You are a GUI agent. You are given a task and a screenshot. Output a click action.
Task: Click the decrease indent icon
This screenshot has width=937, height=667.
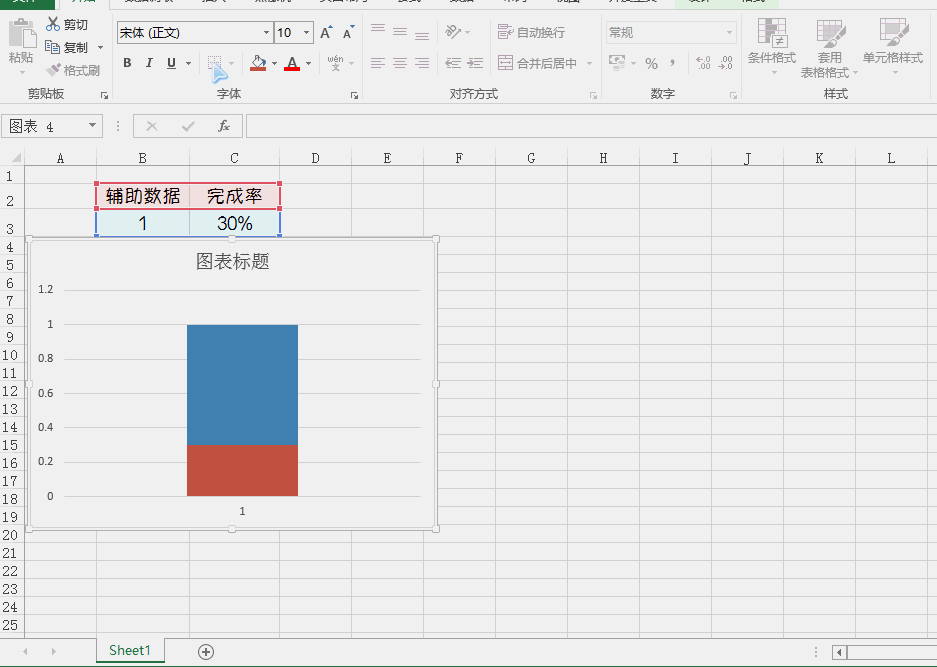453,63
